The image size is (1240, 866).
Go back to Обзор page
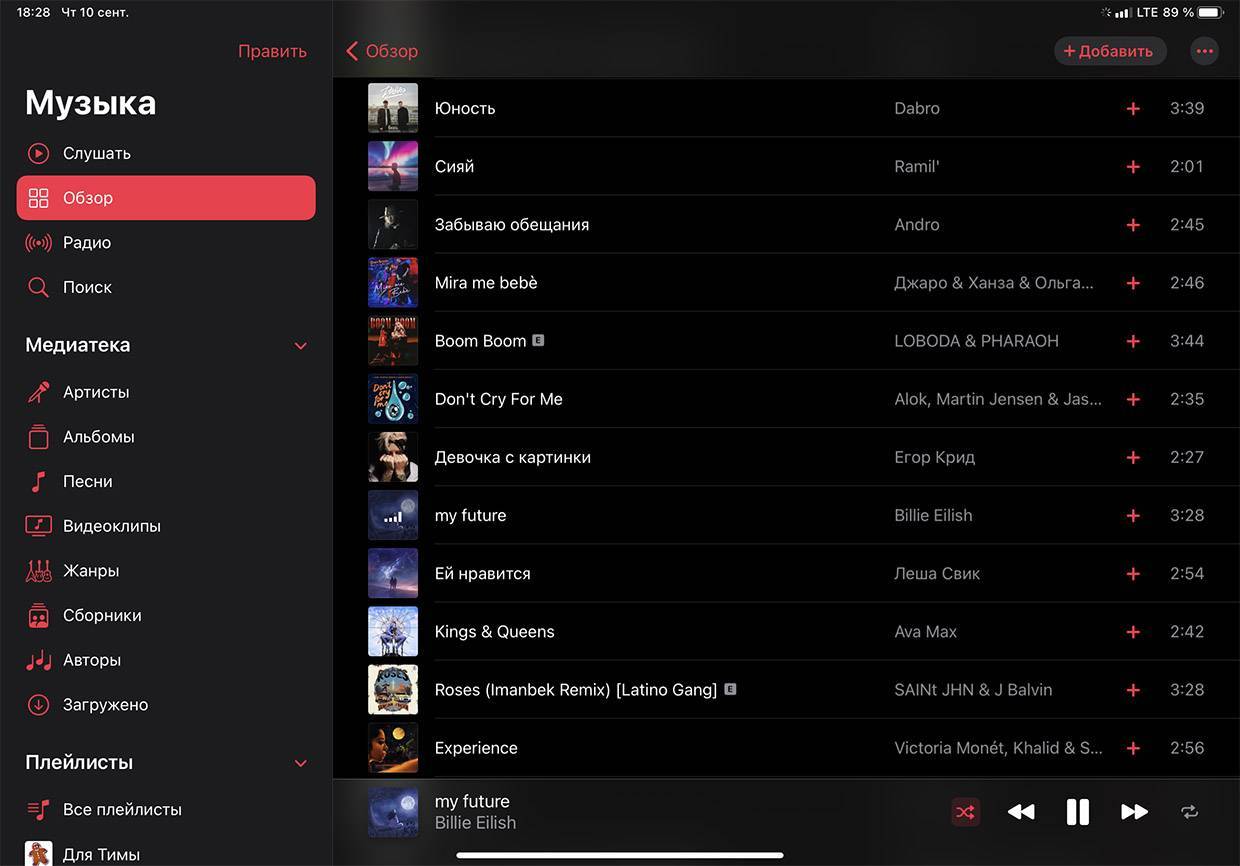tap(382, 51)
